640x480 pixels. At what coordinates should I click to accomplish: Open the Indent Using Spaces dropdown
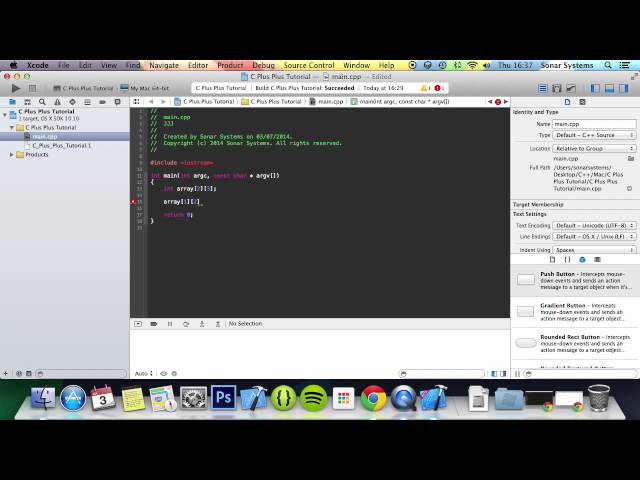[594, 249]
